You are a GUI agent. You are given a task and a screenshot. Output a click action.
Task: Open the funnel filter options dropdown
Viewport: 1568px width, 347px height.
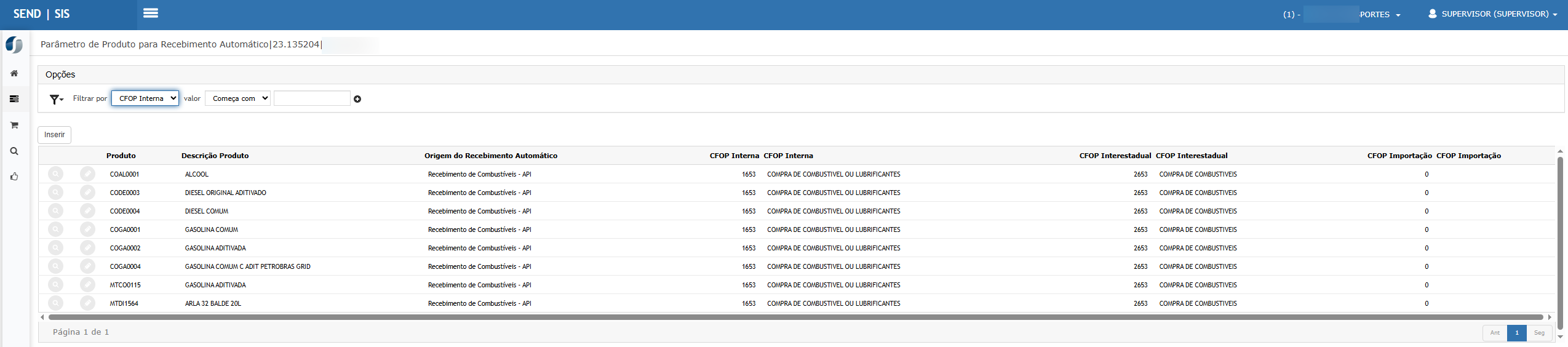[x=56, y=99]
